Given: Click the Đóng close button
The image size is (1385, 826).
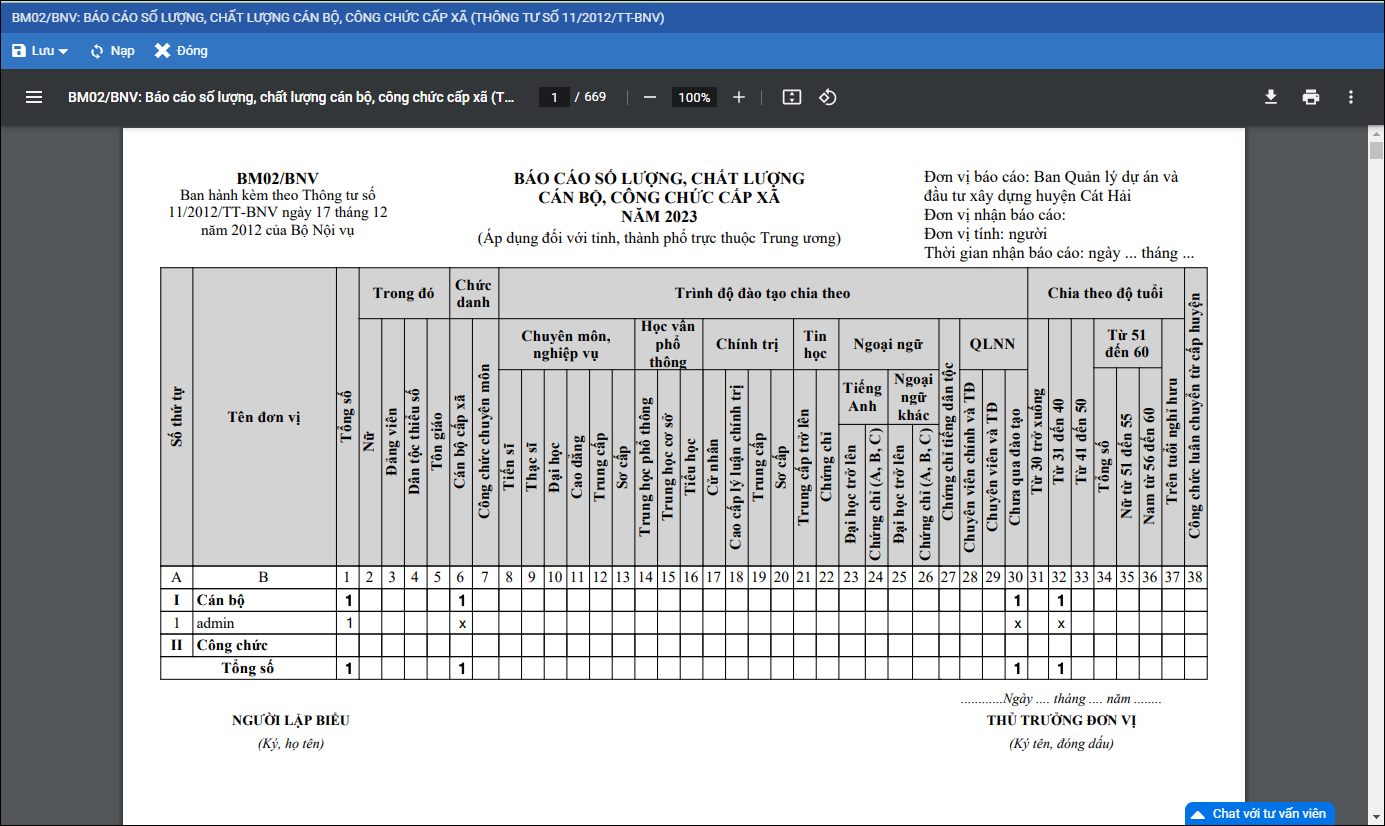Looking at the screenshot, I should pyautogui.click(x=181, y=51).
